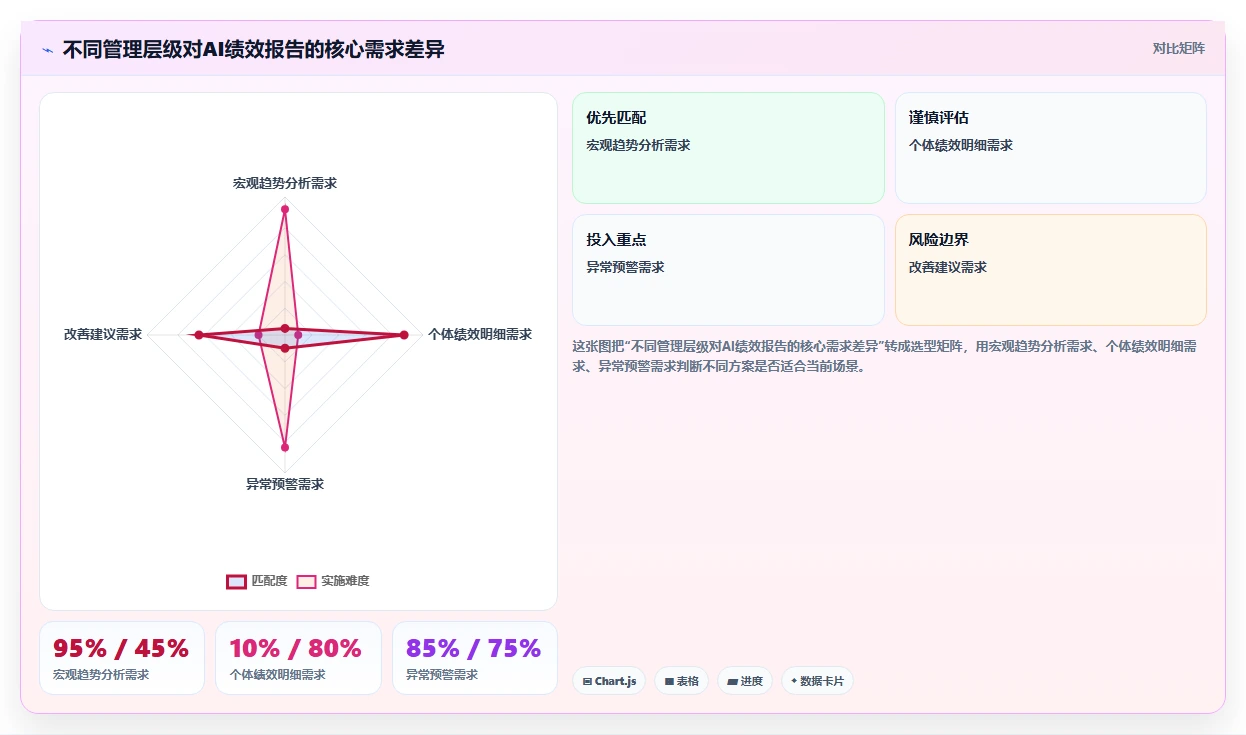Click the 对比矩阵 label in the header
Image resolution: width=1246 pixels, height=735 pixels.
(1178, 48)
